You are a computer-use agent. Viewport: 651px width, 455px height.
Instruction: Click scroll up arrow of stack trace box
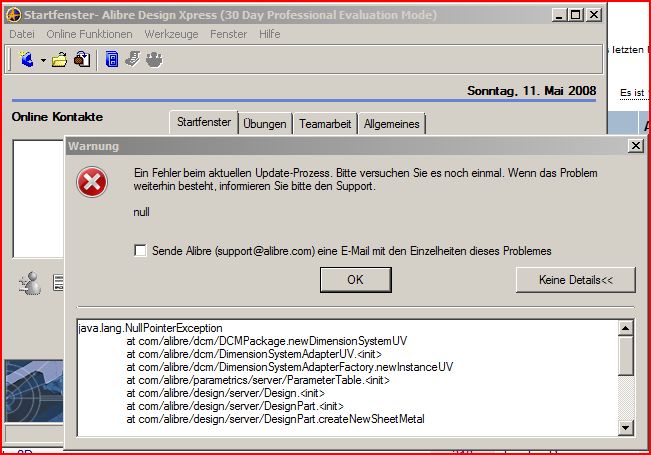625,328
